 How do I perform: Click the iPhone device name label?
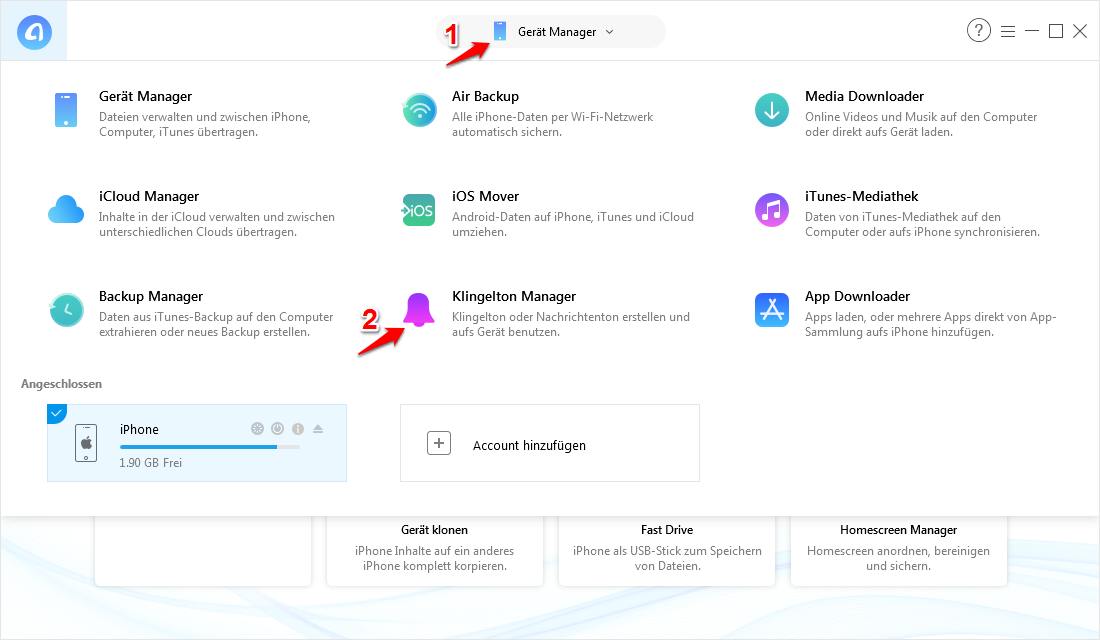click(139, 429)
